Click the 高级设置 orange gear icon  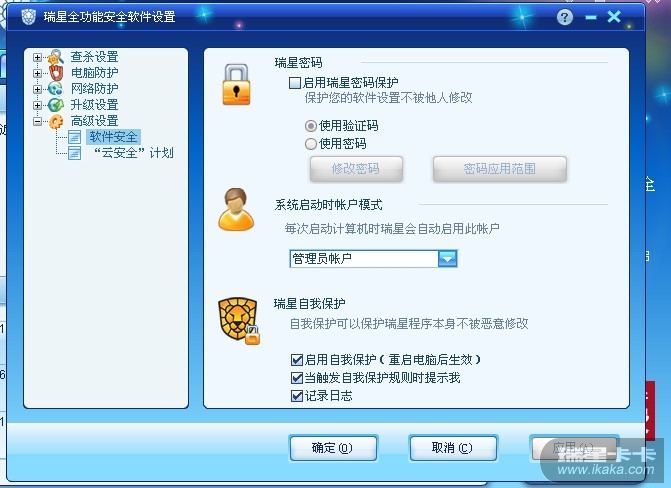pyautogui.click(x=56, y=121)
